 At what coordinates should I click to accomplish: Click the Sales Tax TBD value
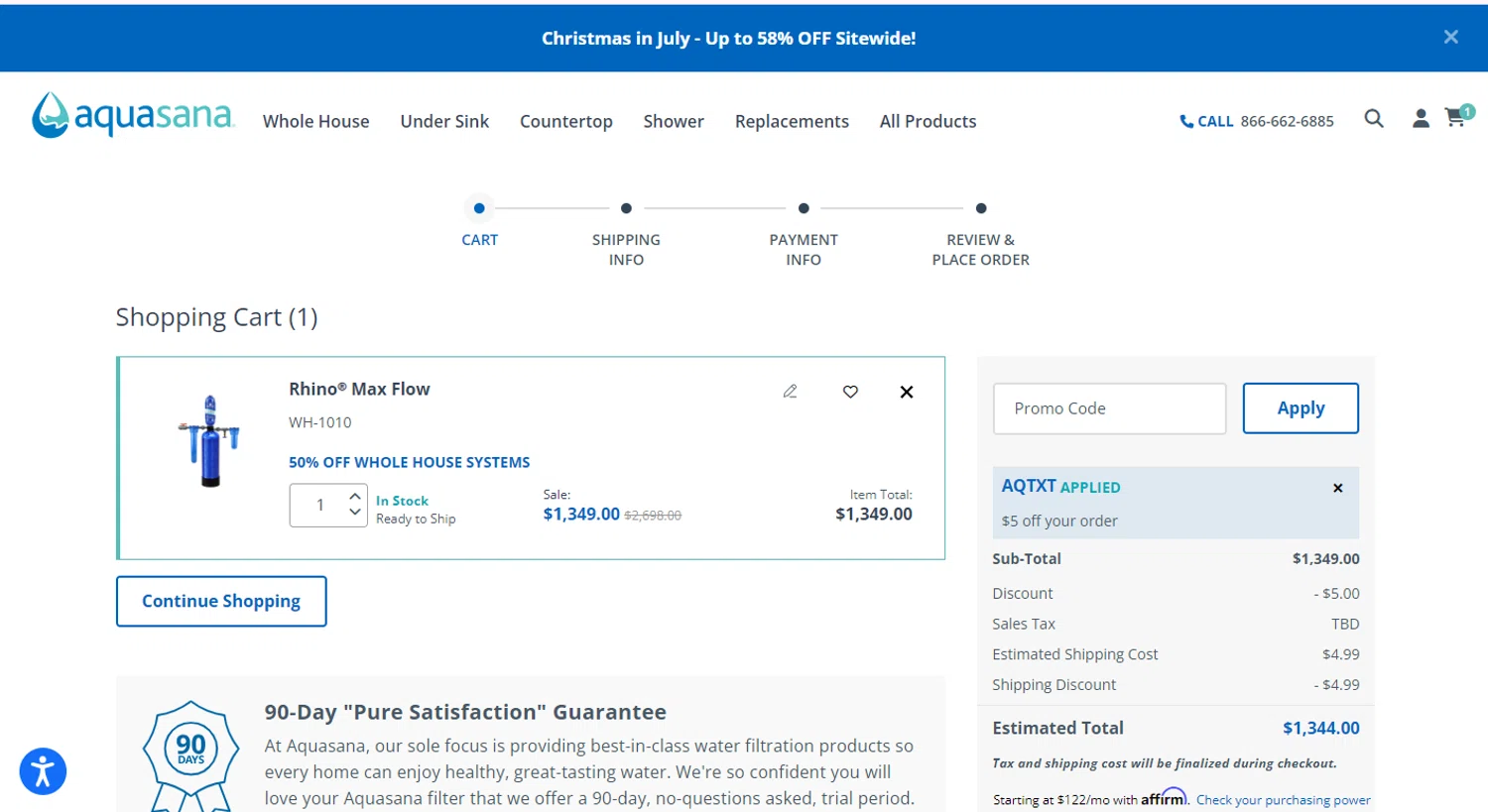(1345, 624)
